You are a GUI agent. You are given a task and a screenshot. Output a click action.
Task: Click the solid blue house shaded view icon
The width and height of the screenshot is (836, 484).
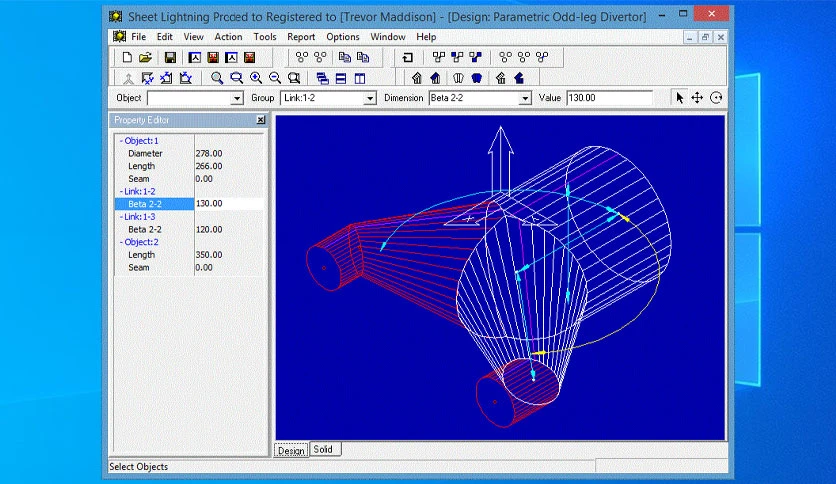435,78
